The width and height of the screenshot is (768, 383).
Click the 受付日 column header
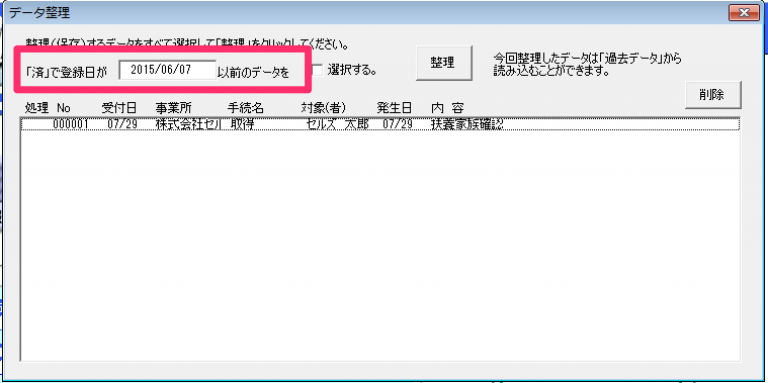pyautogui.click(x=120, y=108)
